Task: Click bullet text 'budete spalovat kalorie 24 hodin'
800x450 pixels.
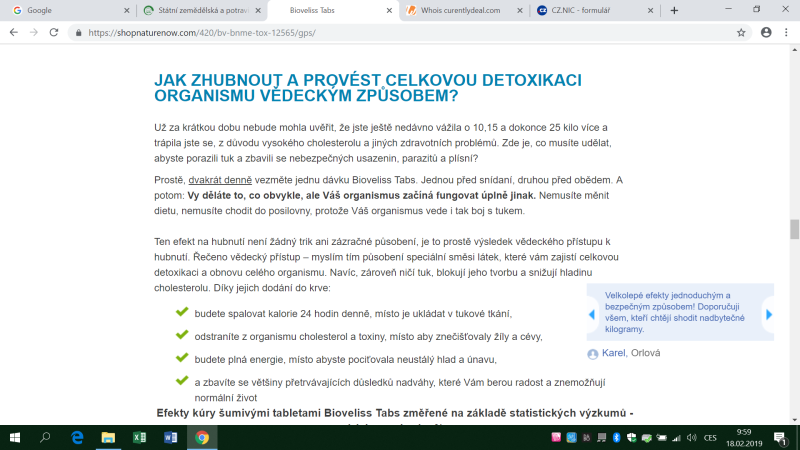Action: pos(353,314)
